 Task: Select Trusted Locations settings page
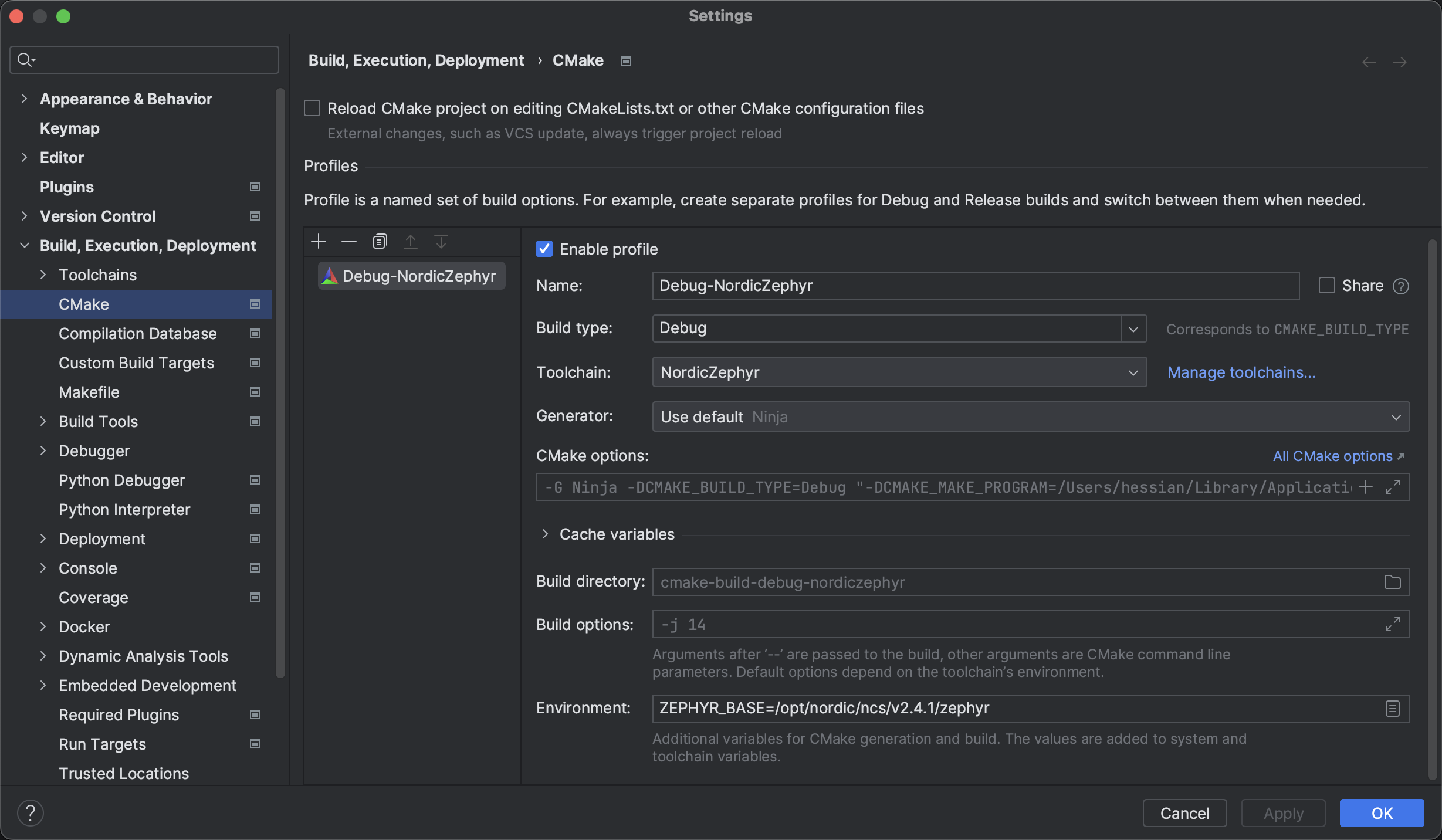pos(123,773)
